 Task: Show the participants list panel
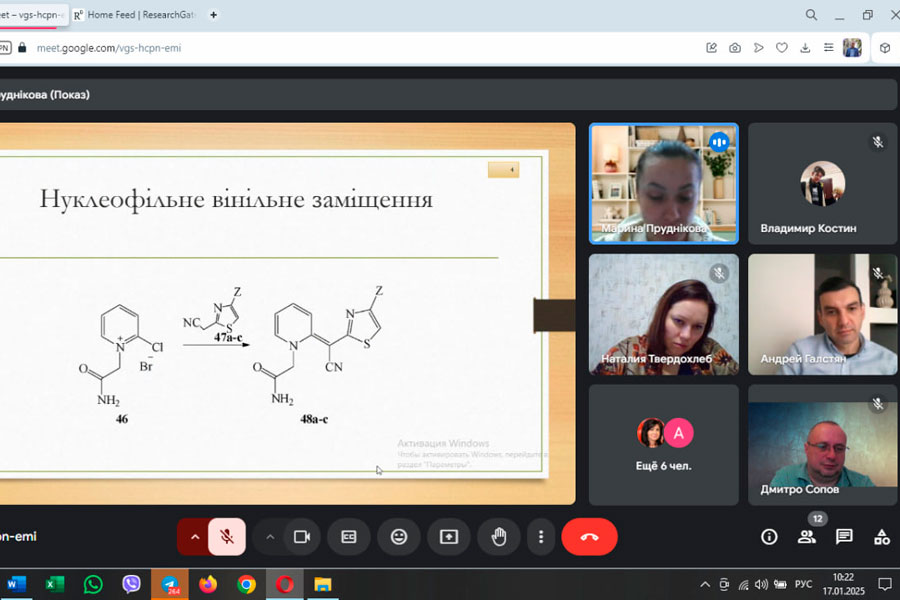tap(807, 537)
